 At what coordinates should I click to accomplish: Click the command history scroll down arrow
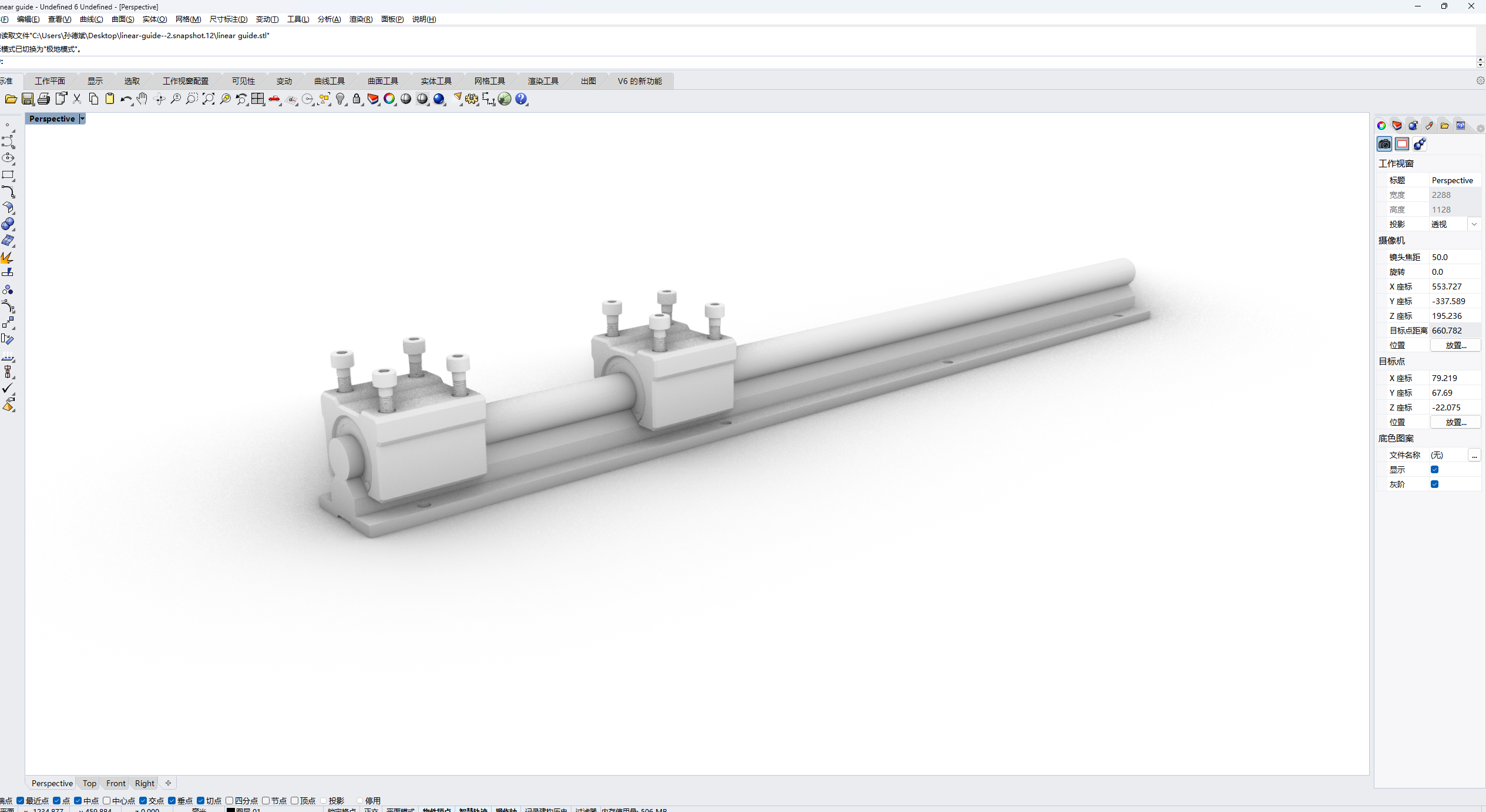click(x=1480, y=65)
